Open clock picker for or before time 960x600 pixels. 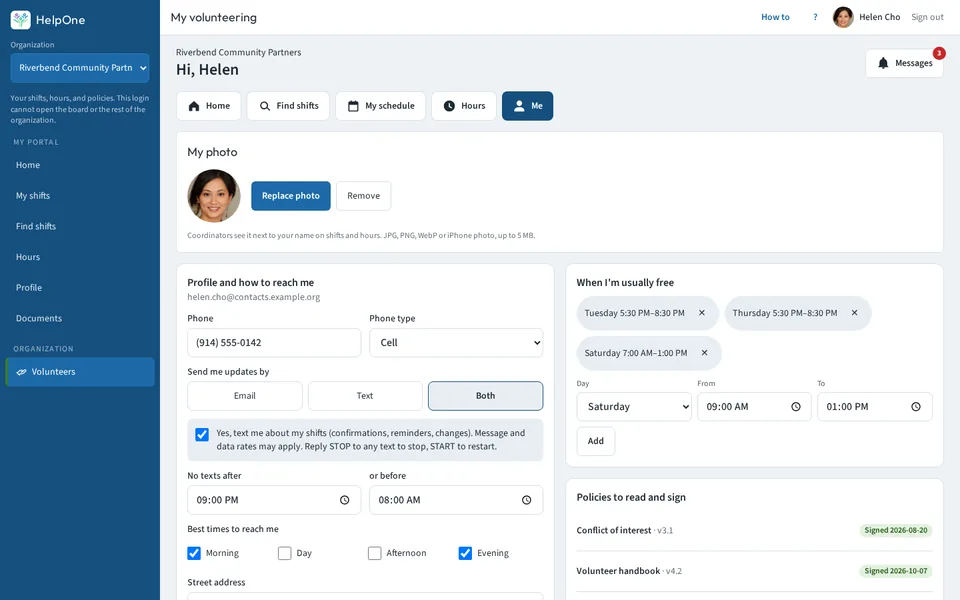(527, 500)
